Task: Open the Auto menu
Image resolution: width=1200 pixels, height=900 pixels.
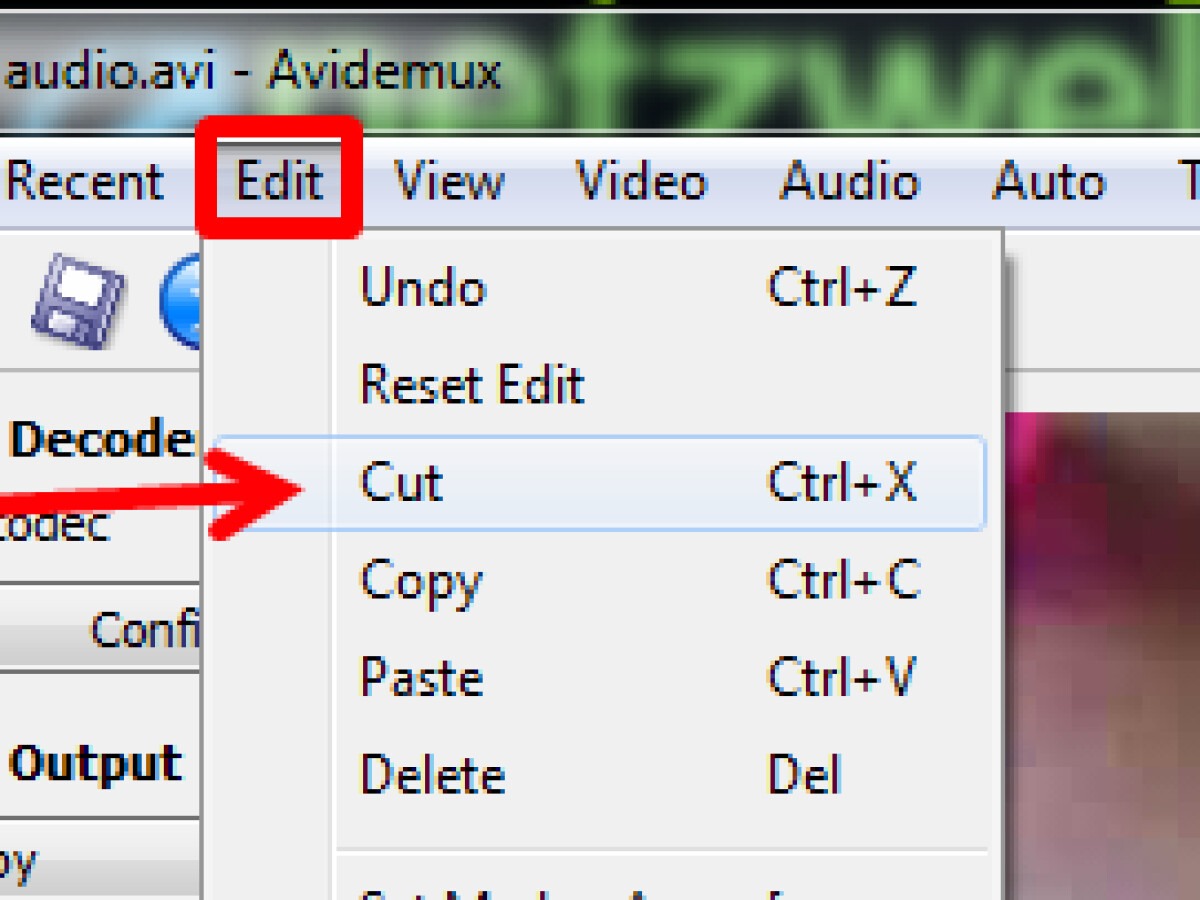Action: point(1048,183)
